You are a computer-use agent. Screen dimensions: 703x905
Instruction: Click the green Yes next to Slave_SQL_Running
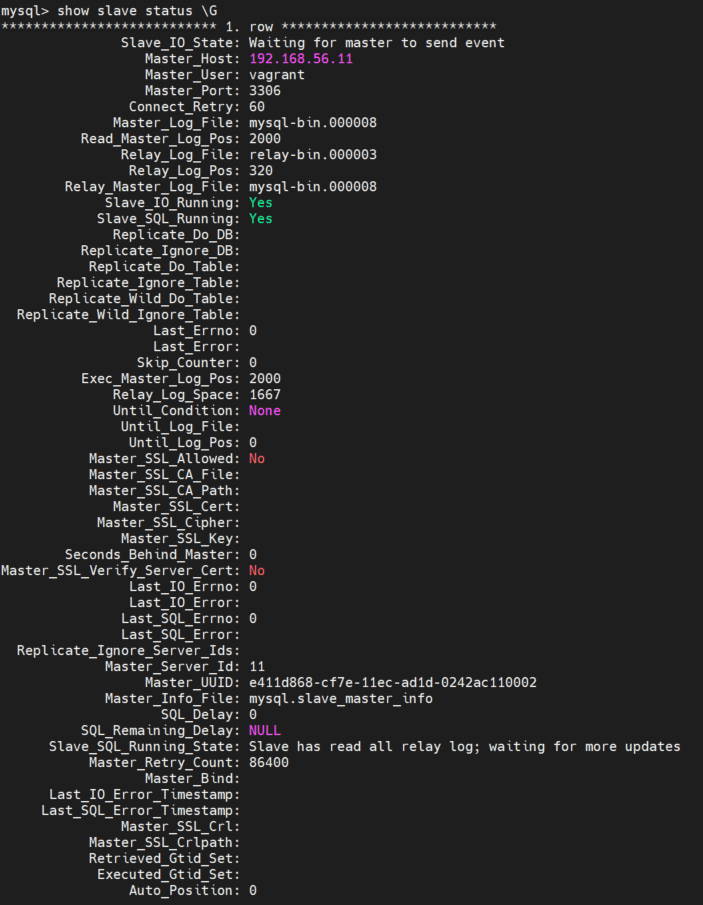[260, 219]
